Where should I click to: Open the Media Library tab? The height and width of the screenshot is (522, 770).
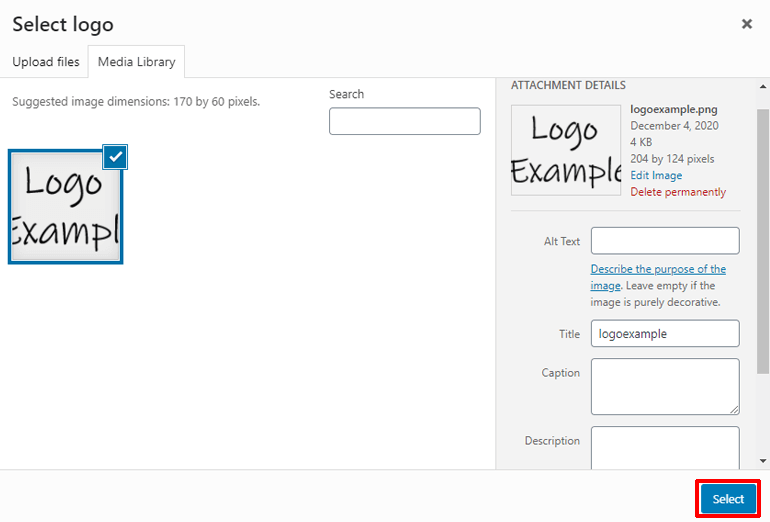[136, 62]
